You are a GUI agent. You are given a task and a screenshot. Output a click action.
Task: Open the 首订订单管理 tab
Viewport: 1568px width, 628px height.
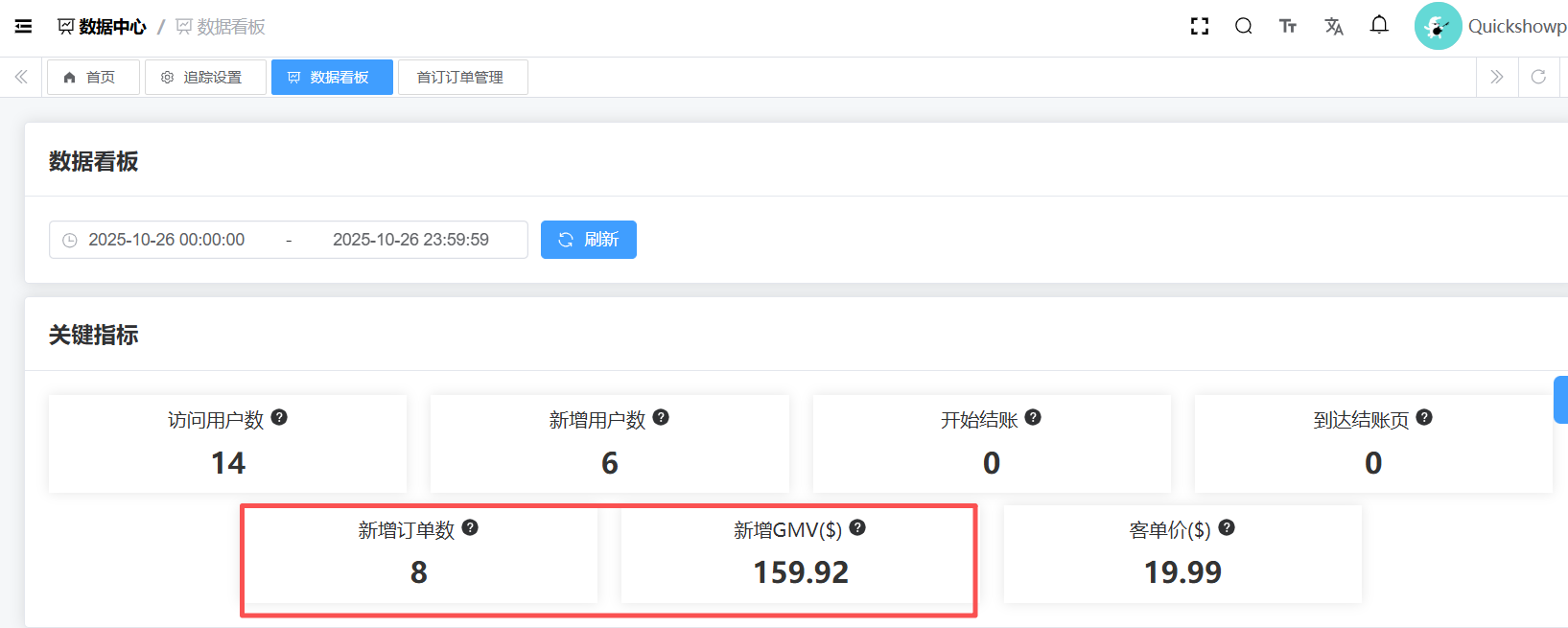[x=461, y=78]
